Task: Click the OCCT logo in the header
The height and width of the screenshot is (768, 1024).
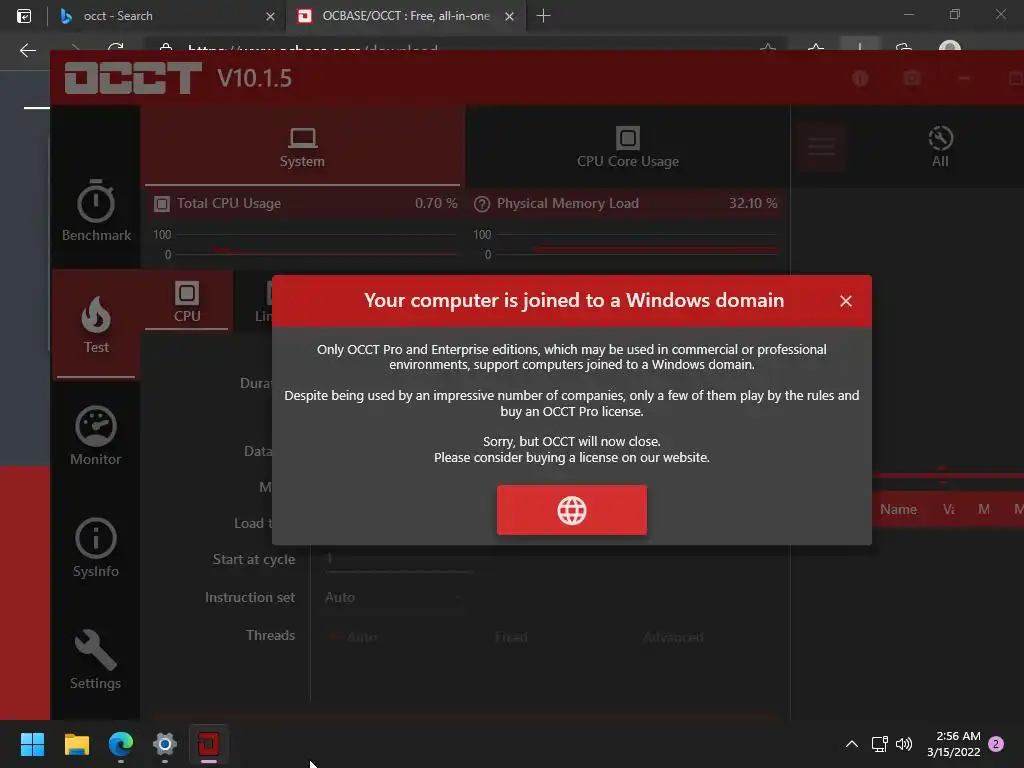Action: pos(133,78)
